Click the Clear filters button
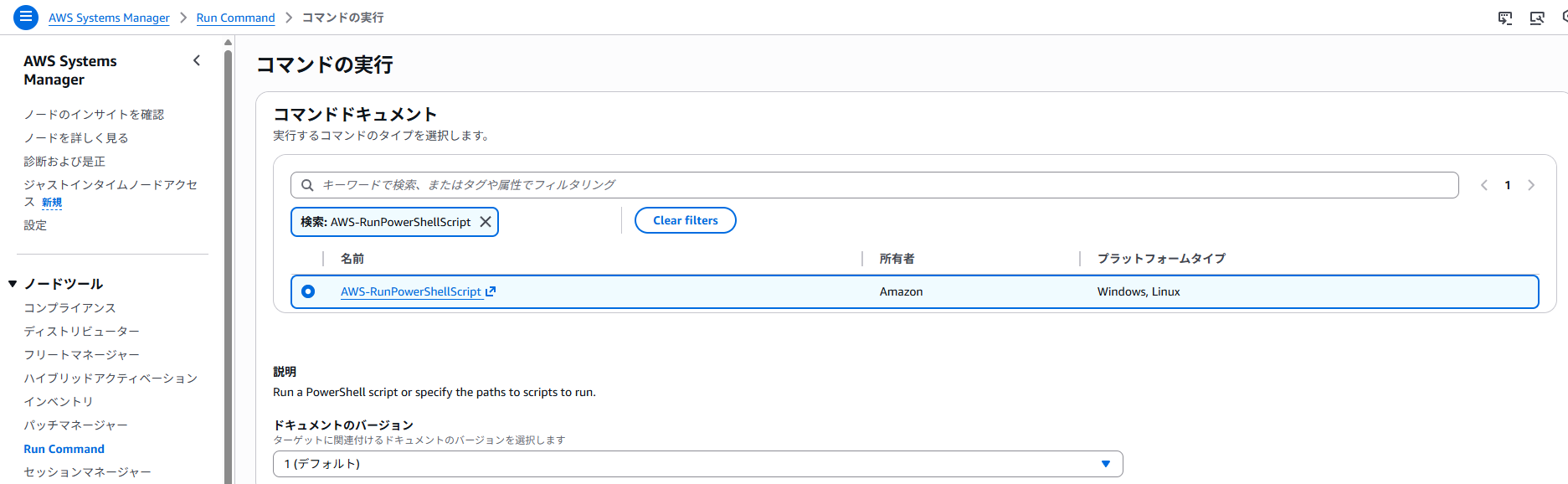This screenshot has height=484, width=1568. (x=685, y=220)
